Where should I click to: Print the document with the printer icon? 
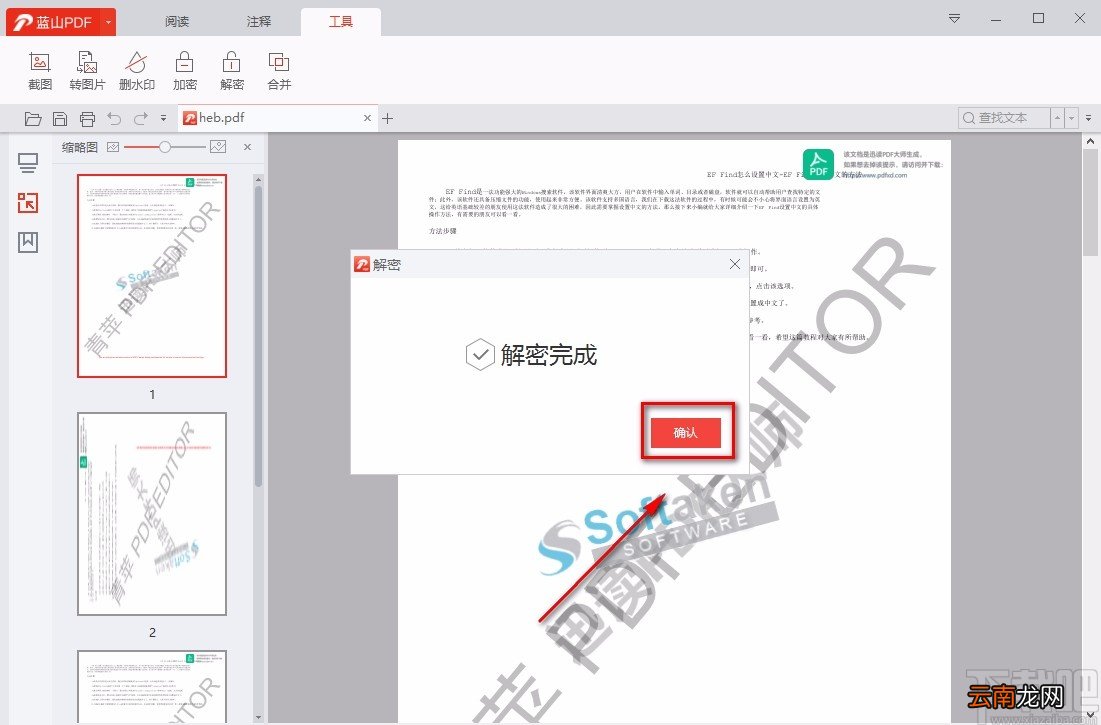point(87,119)
